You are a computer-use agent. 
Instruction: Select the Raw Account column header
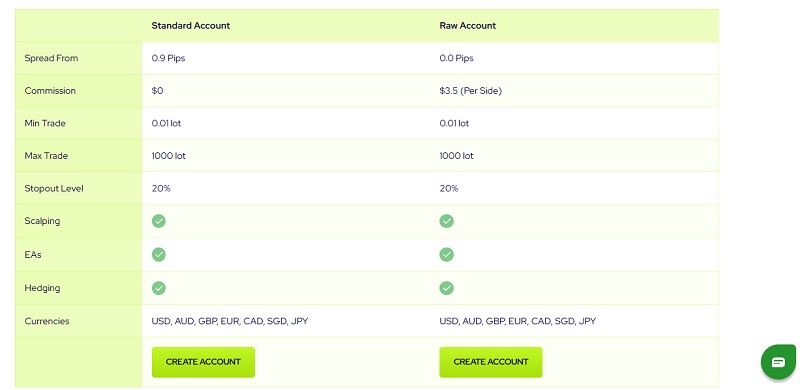(x=468, y=26)
